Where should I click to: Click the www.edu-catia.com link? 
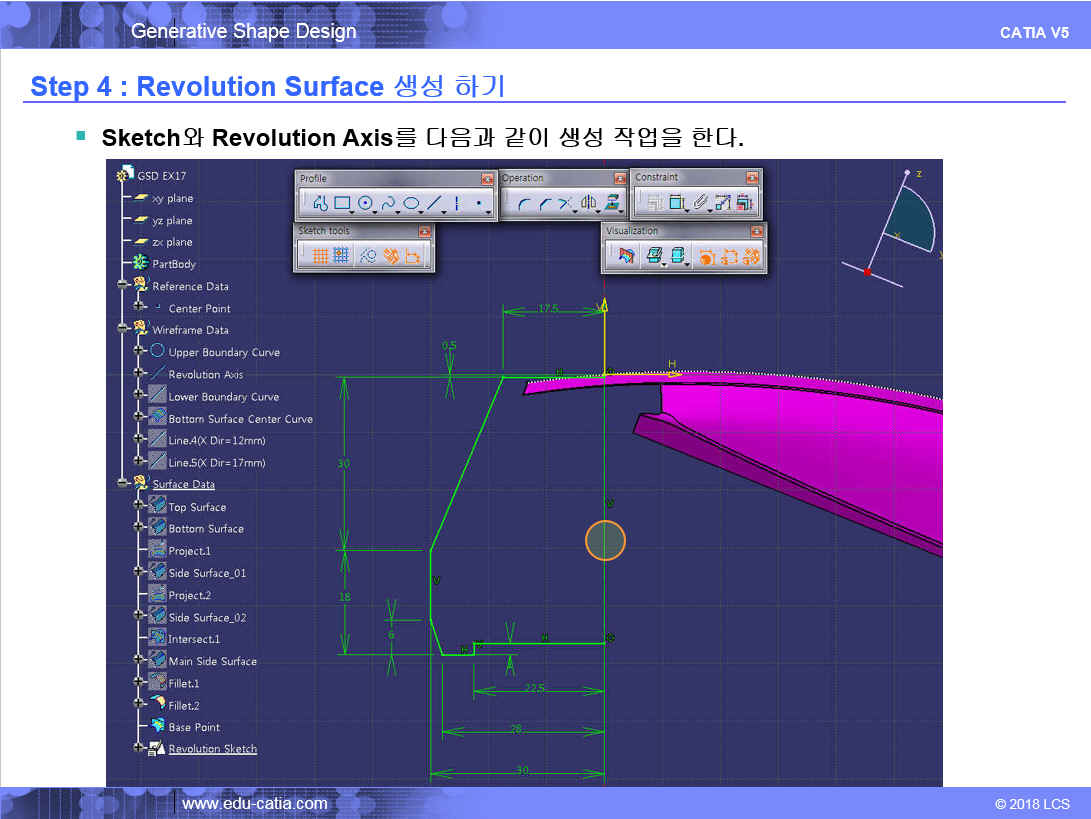[x=254, y=803]
